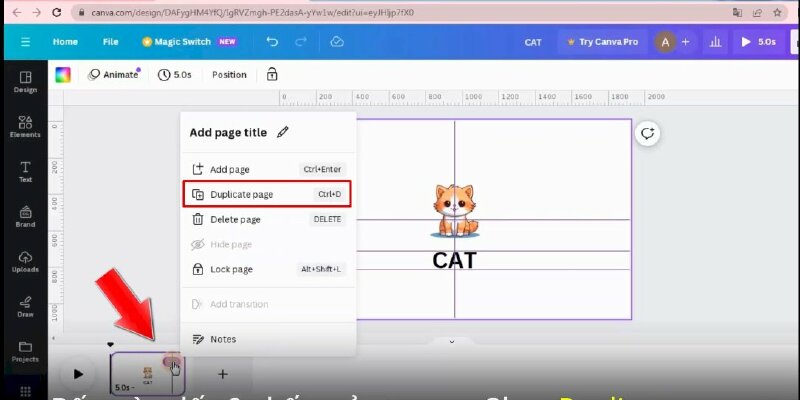Screen dimensions: 800x400
Task: Open the Draw tool
Action: 25,305
